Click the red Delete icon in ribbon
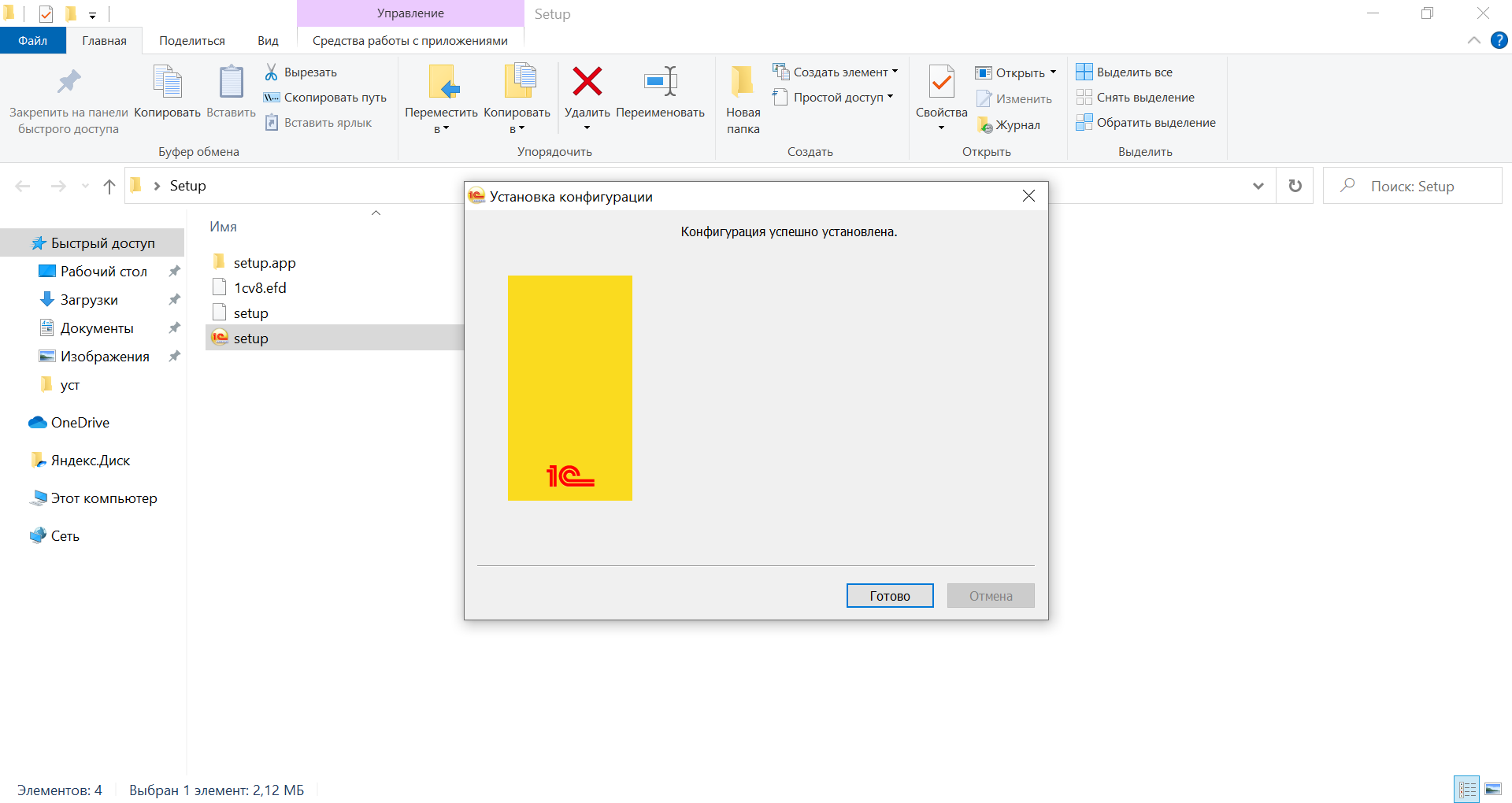 point(587,82)
